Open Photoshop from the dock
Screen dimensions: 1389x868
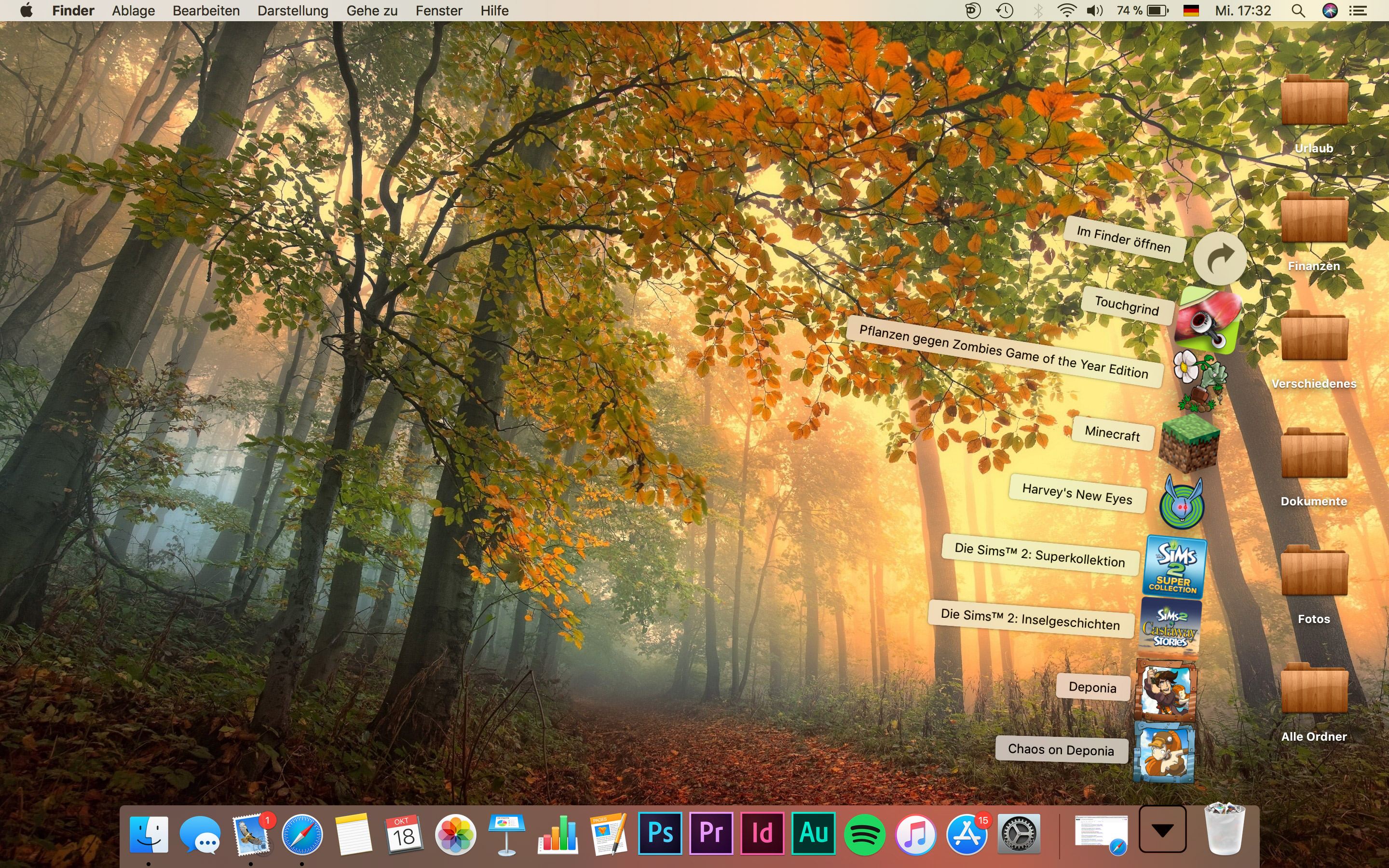660,833
